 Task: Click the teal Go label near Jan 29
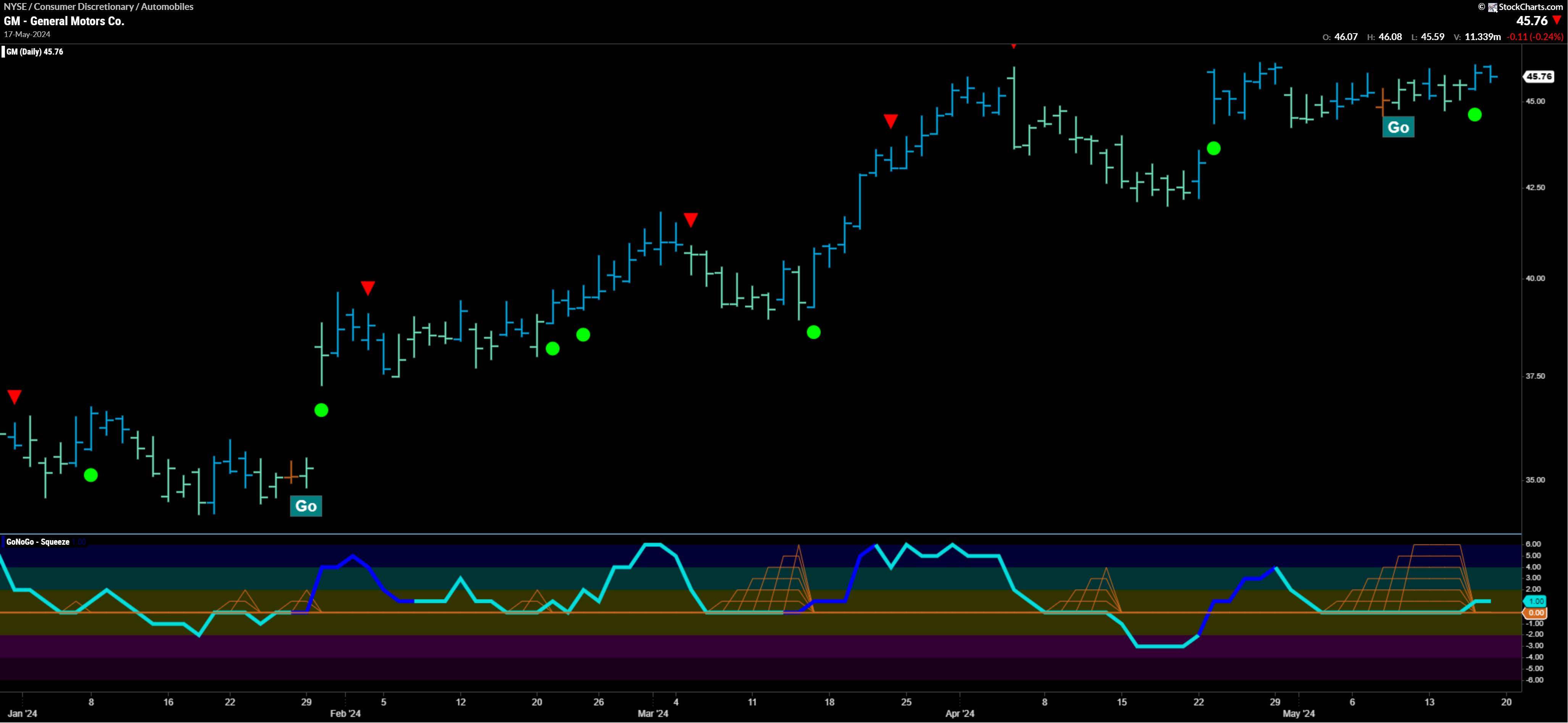tap(306, 506)
